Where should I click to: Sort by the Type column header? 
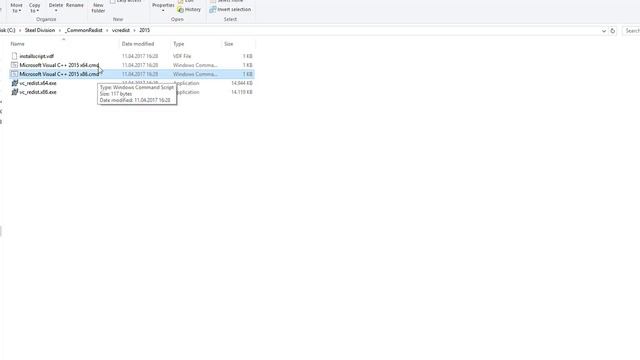[178, 44]
